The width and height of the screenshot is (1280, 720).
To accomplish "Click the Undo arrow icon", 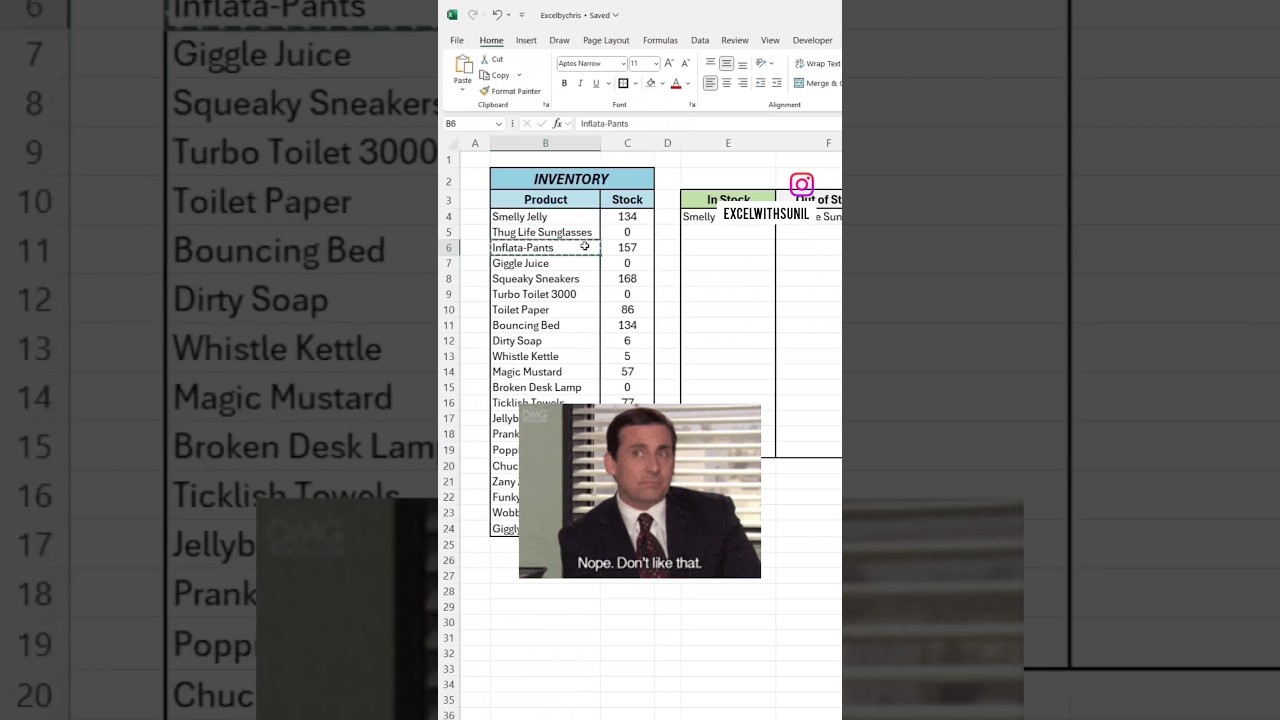I will click(x=497, y=15).
